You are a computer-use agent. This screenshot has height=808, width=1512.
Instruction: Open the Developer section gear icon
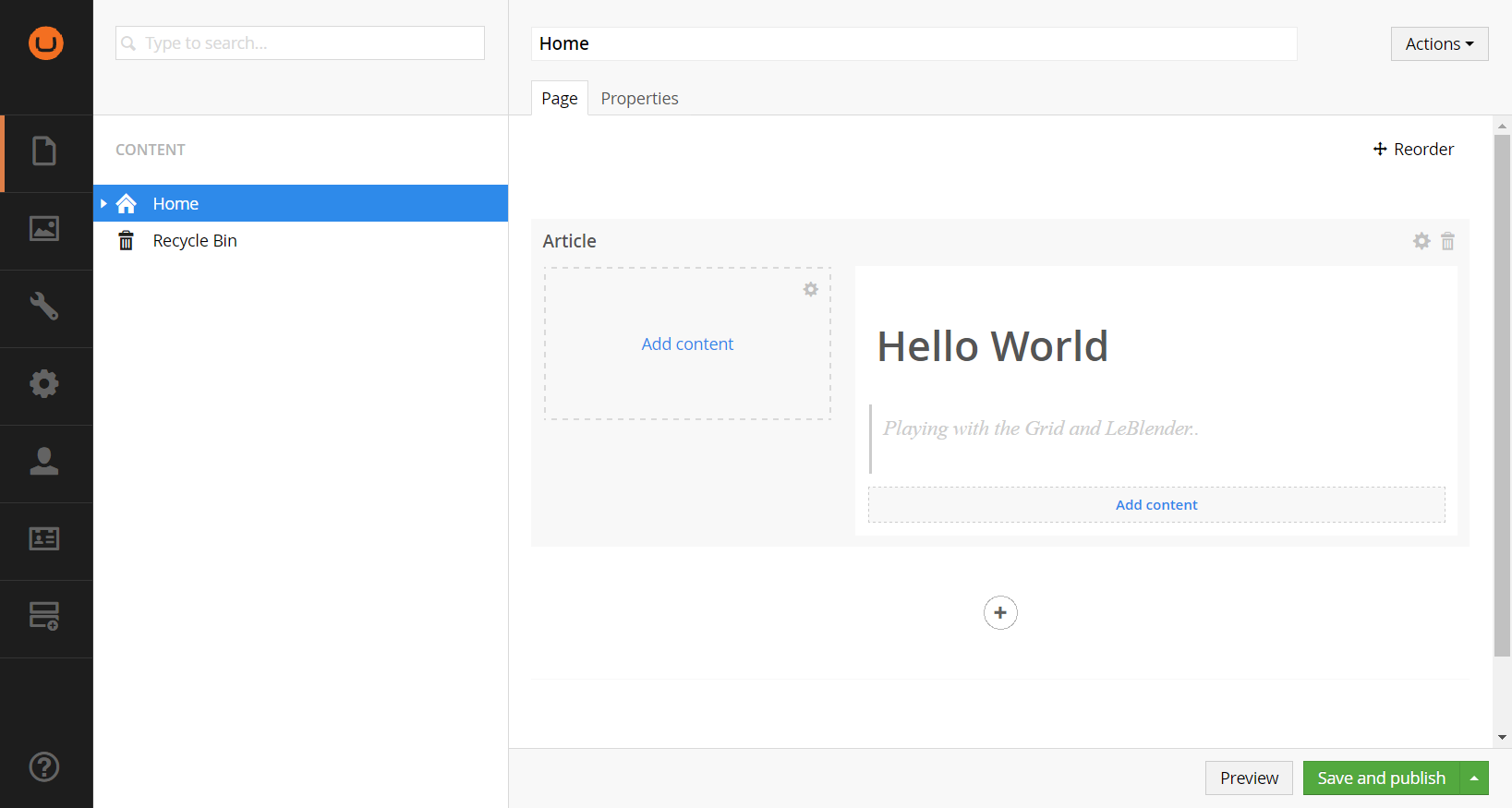click(44, 383)
